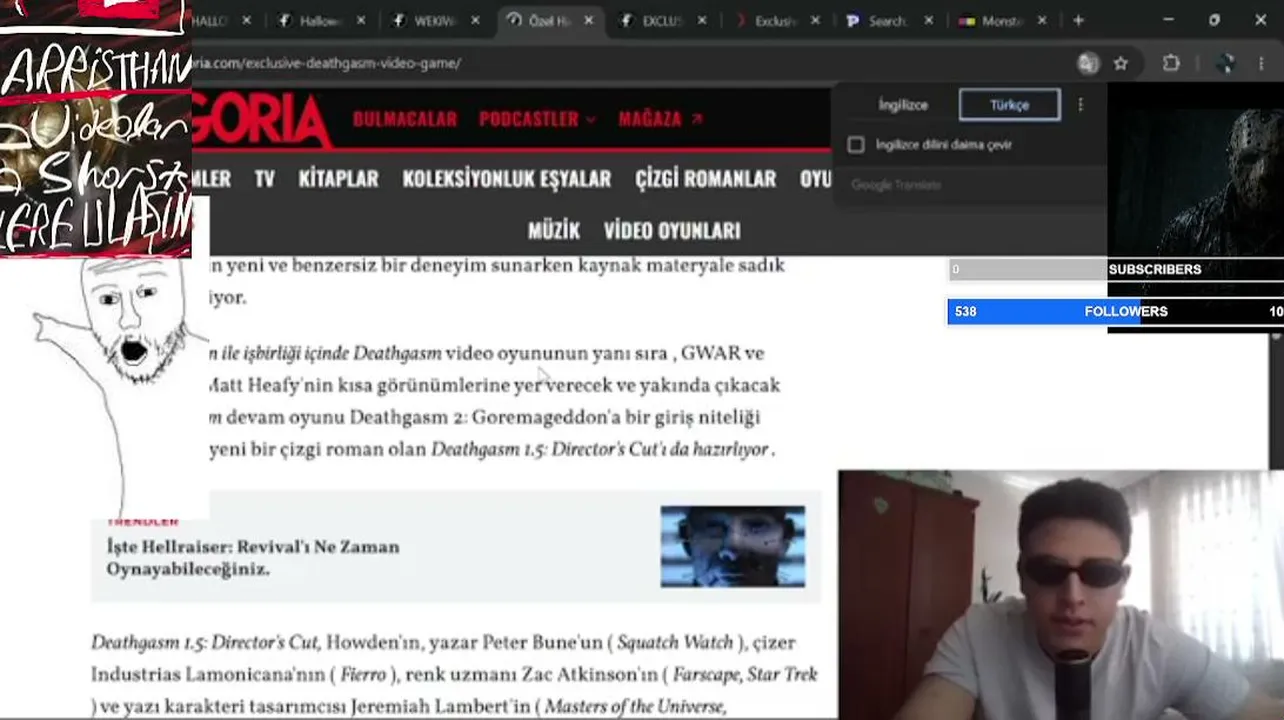The image size is (1284, 720).
Task: Open the TV category
Action: [x=264, y=179]
